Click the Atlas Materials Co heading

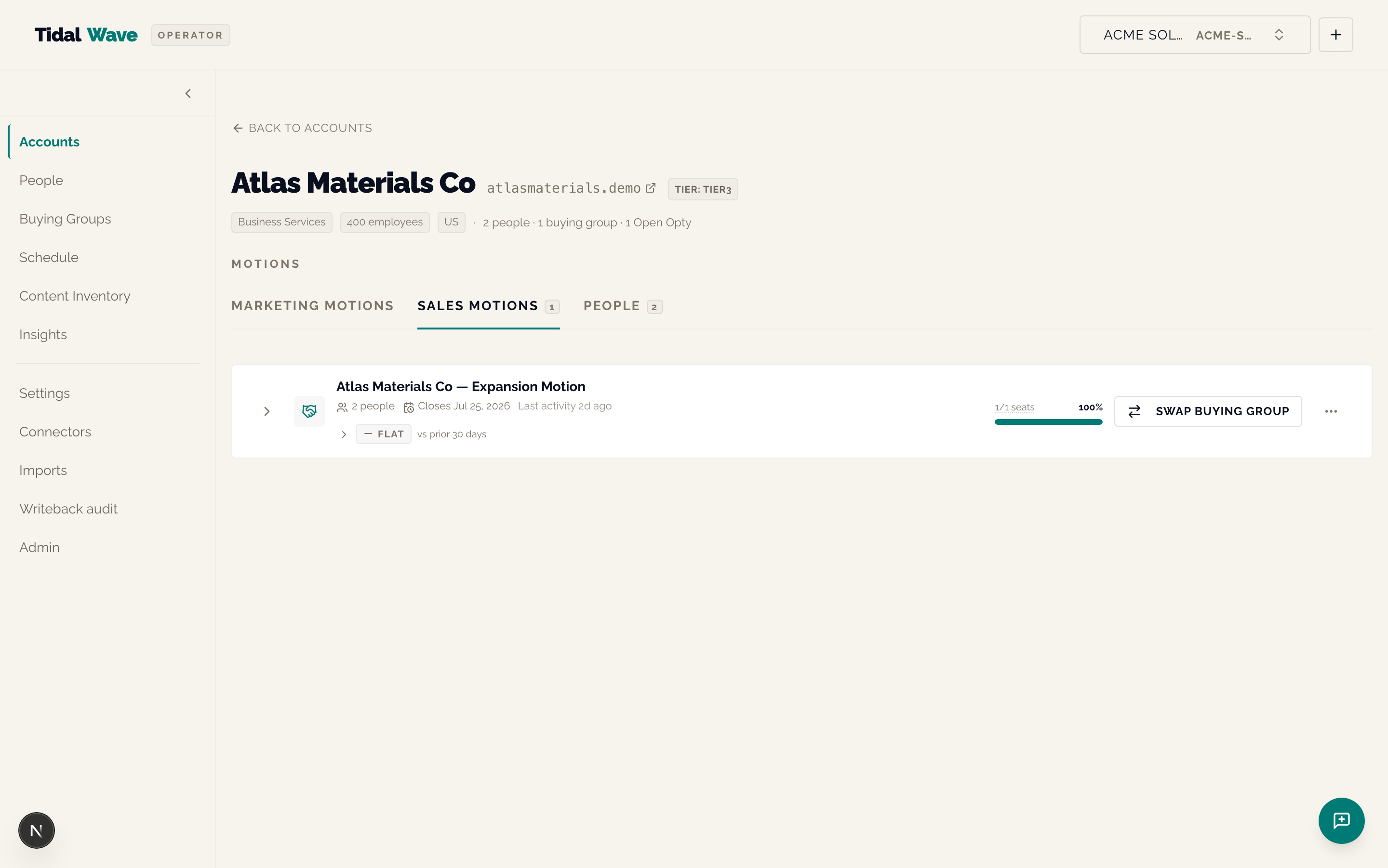pyautogui.click(x=353, y=183)
